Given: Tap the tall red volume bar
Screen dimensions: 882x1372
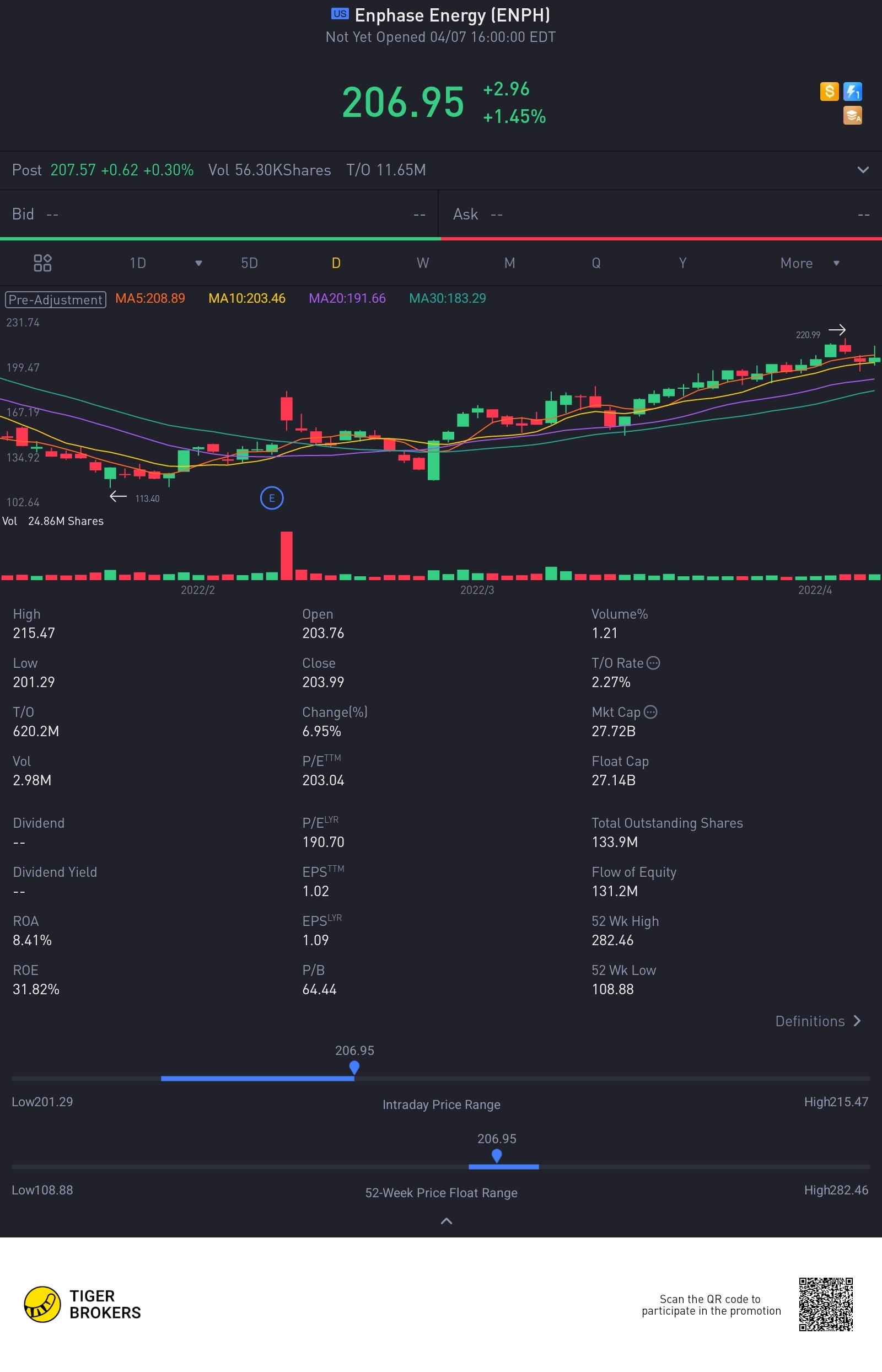Looking at the screenshot, I should (x=286, y=555).
